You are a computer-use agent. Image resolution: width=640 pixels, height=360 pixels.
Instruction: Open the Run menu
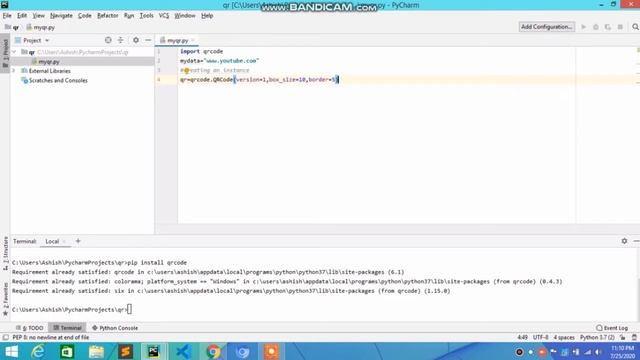tap(129, 16)
